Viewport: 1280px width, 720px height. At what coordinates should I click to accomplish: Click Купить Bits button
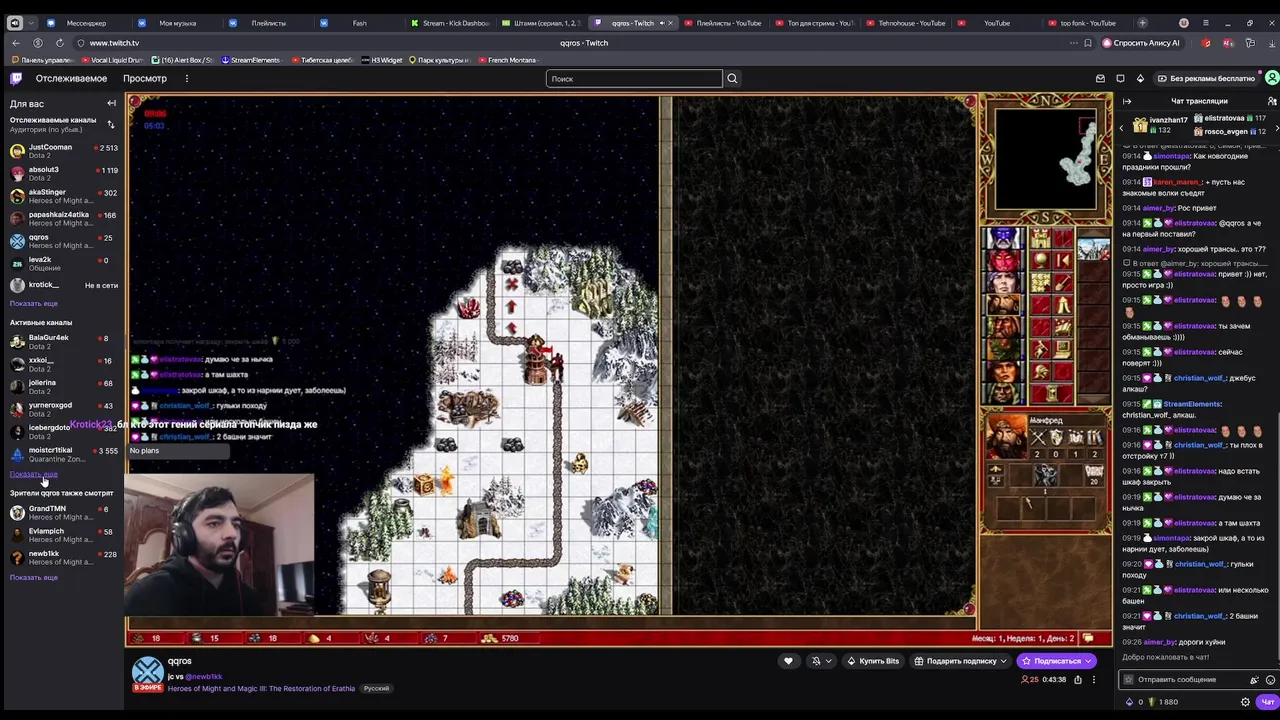pos(873,661)
